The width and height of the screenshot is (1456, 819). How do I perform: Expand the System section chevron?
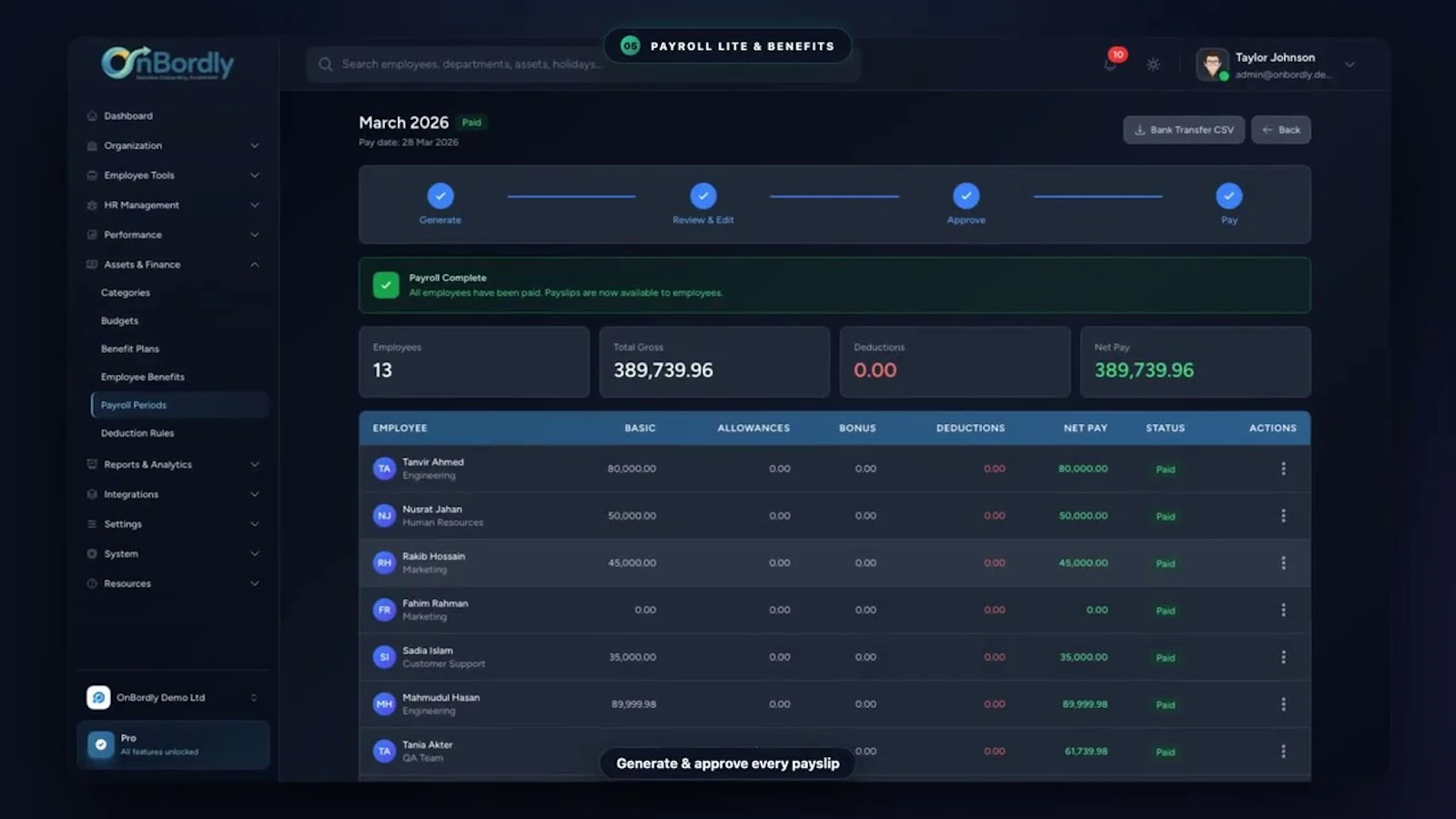(x=255, y=553)
